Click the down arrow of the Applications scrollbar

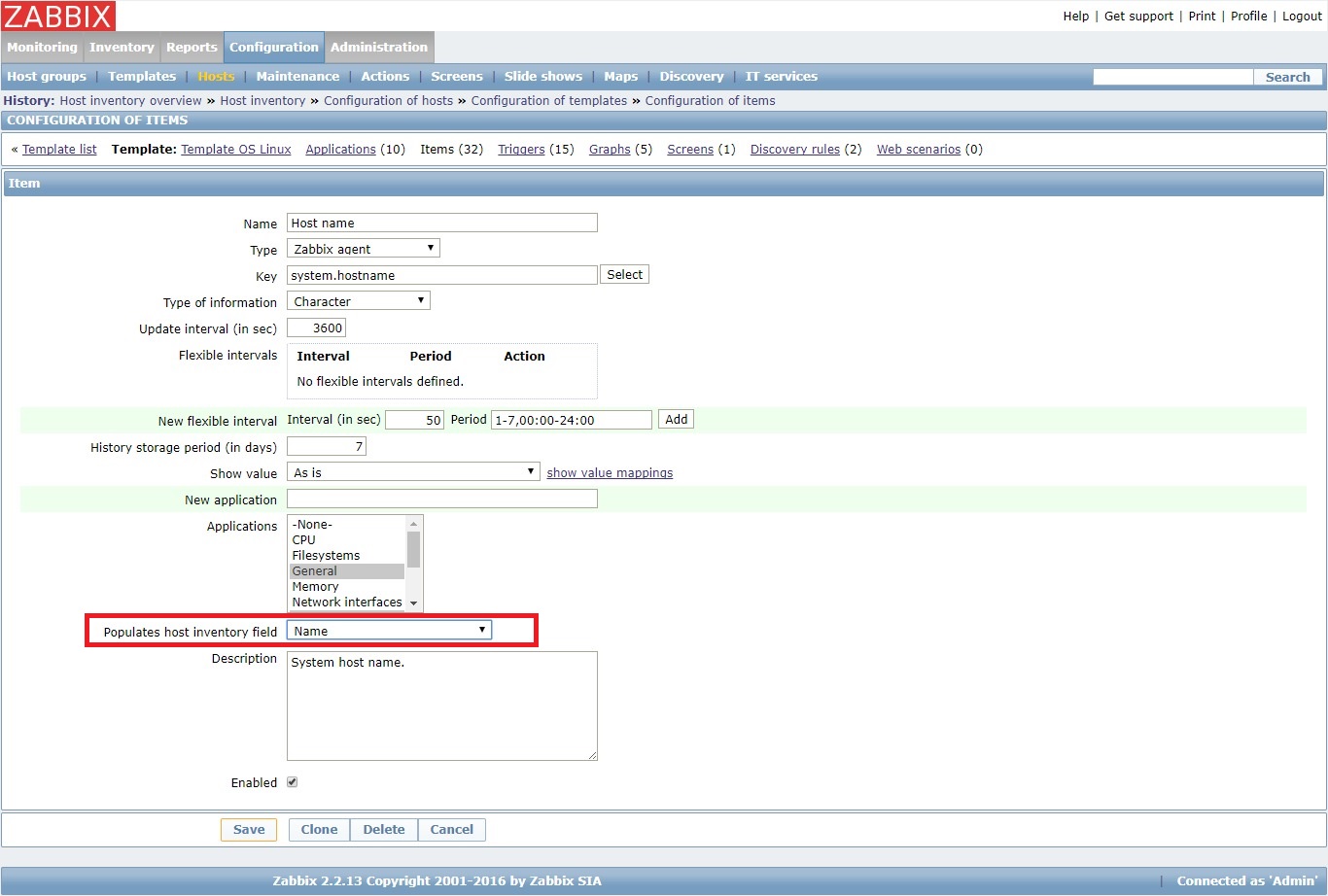[x=414, y=603]
